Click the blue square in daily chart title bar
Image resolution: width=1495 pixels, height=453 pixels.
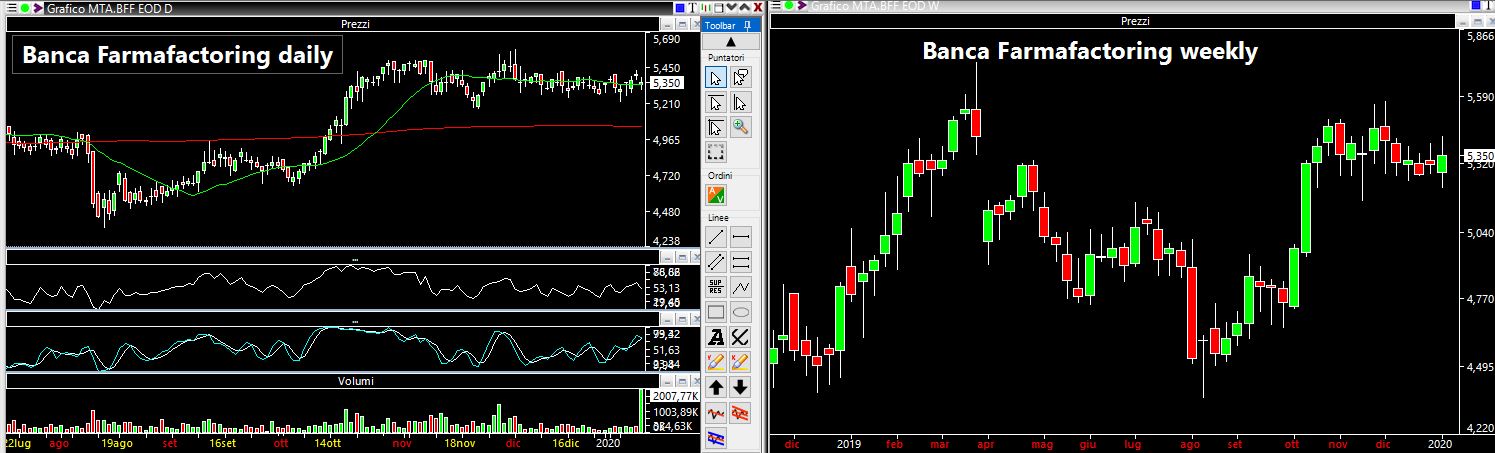(x=682, y=6)
